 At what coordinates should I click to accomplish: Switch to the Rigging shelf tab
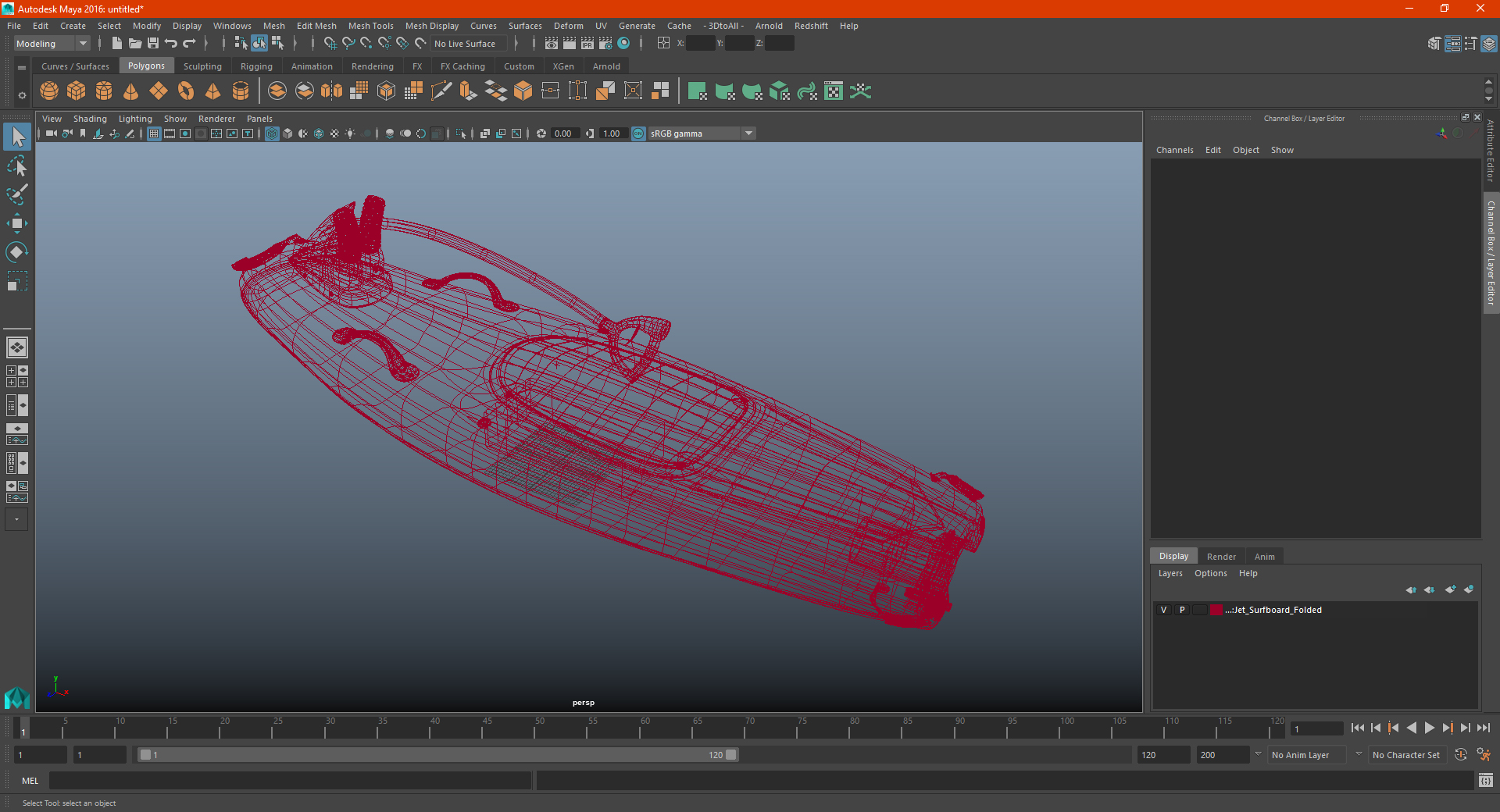(256, 66)
